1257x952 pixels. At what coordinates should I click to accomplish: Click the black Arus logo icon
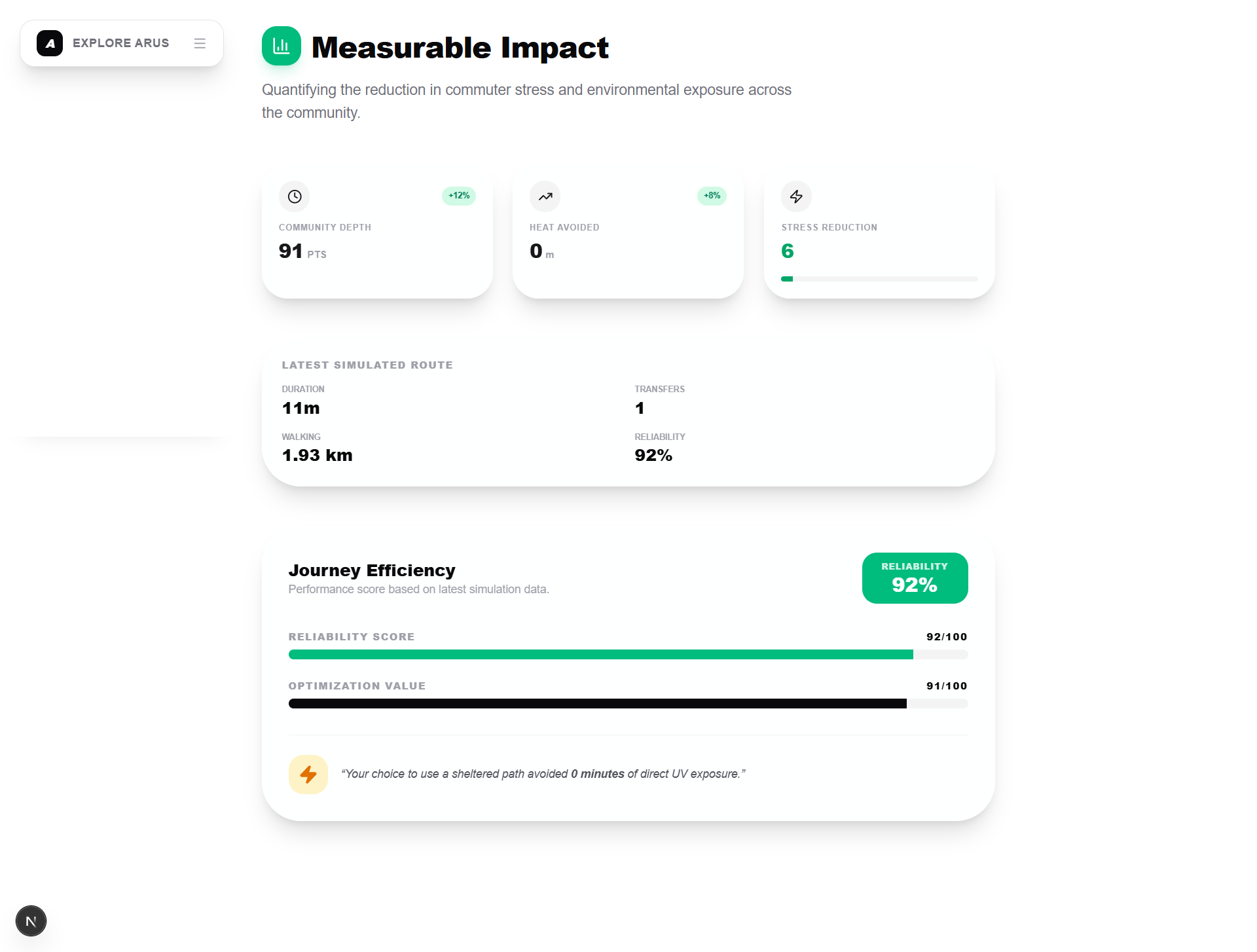(50, 43)
